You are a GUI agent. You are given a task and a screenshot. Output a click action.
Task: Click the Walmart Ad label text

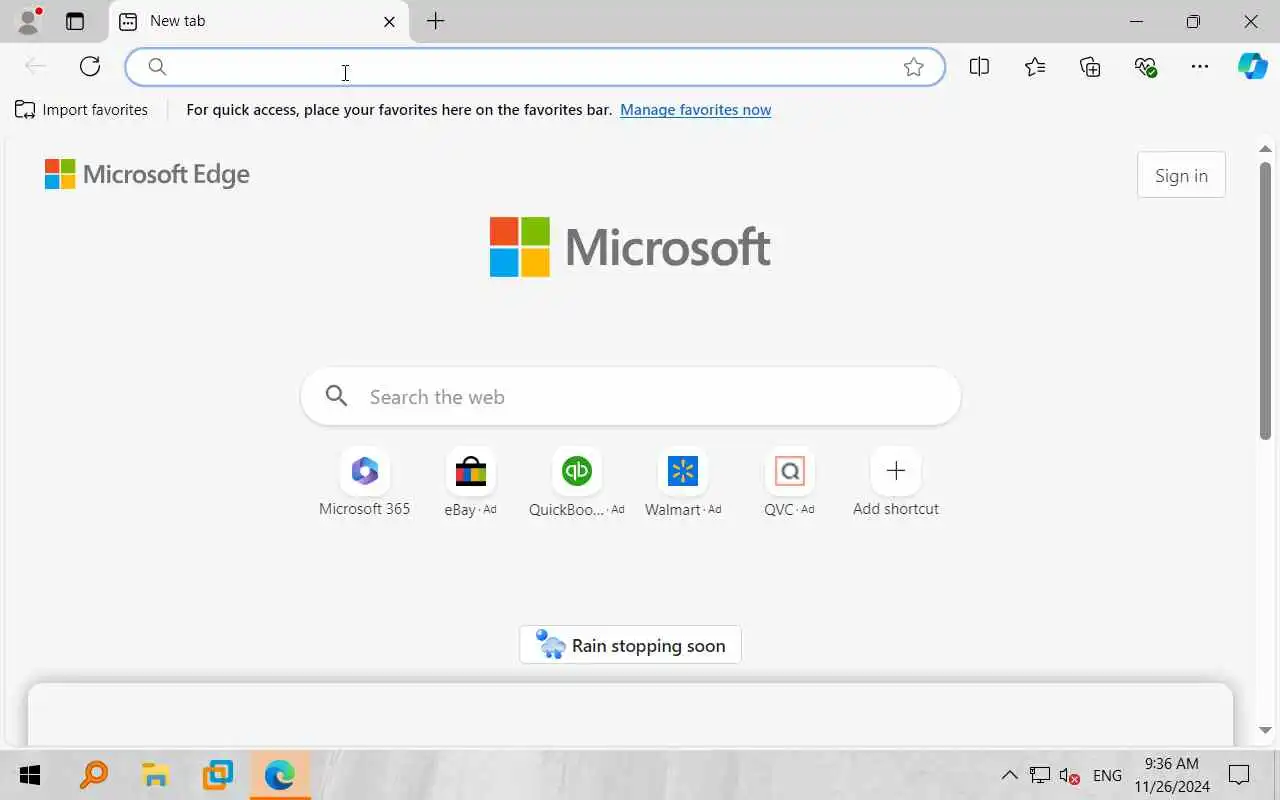tap(683, 509)
